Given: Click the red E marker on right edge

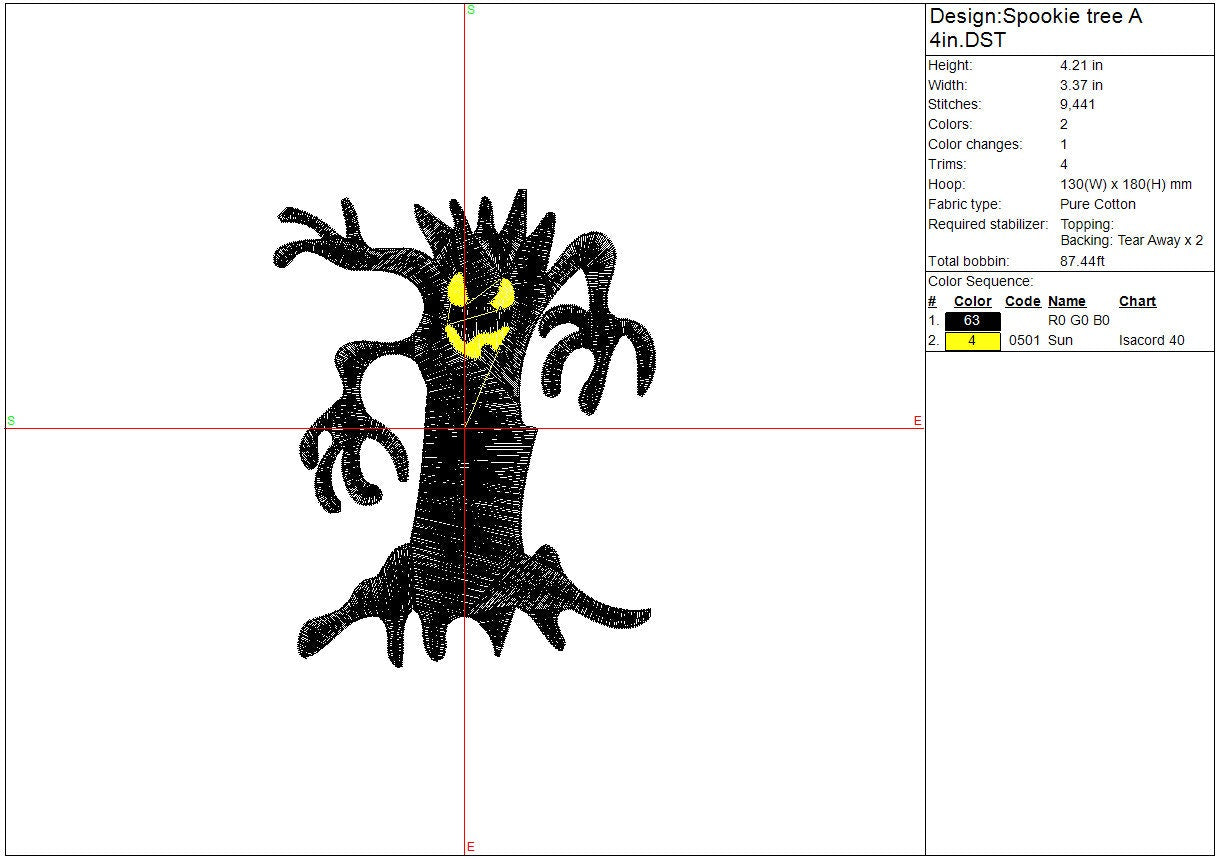Looking at the screenshot, I should 917,422.
